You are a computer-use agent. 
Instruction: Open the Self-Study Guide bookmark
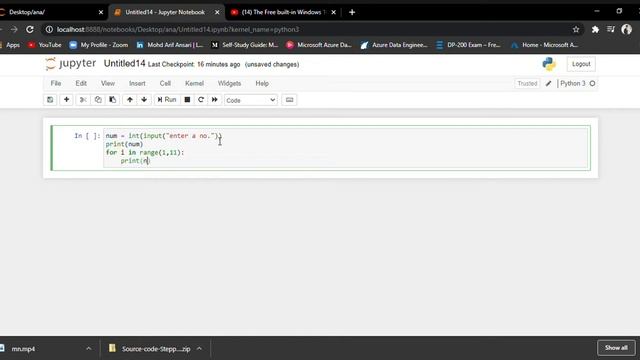244,45
